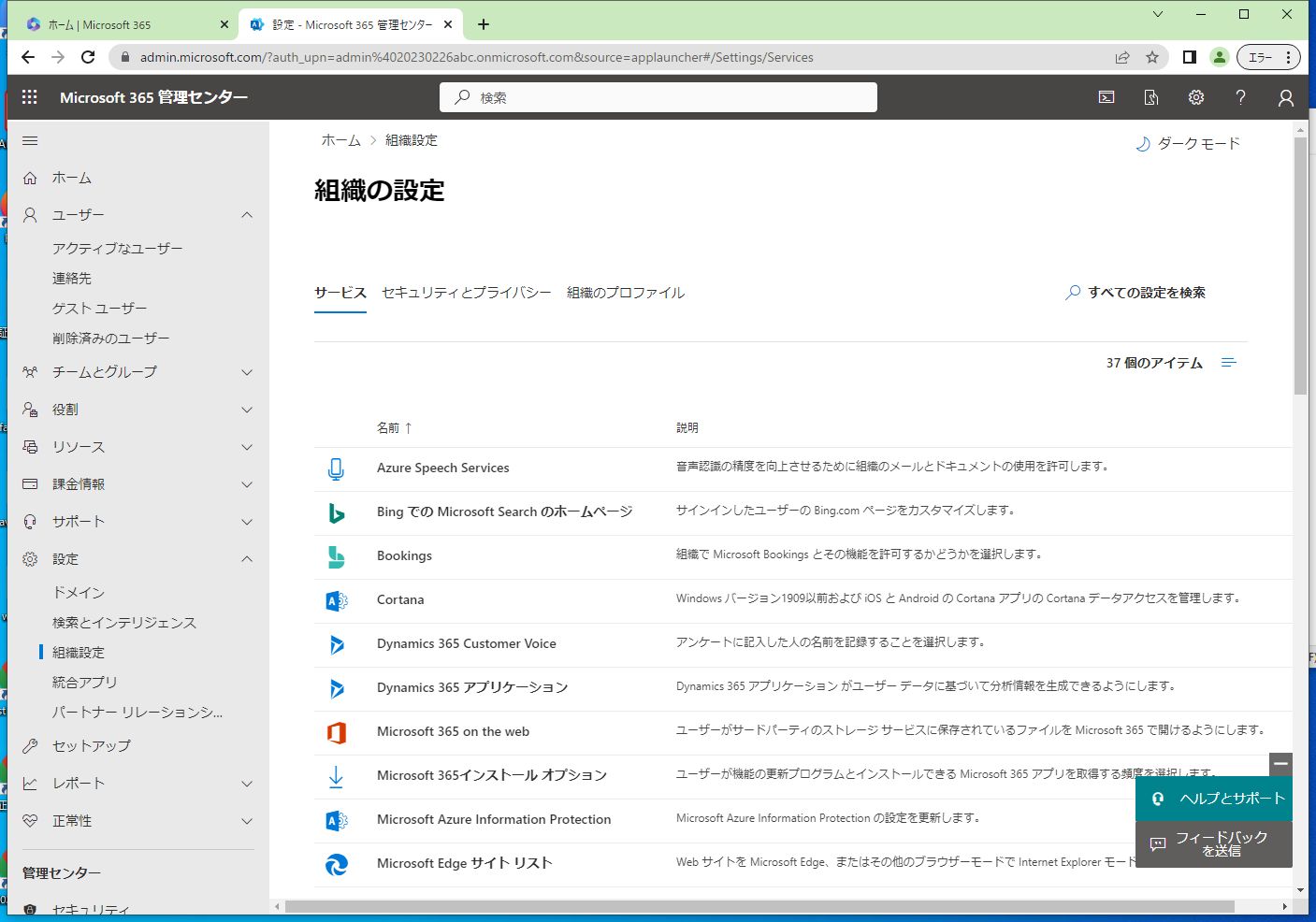Image resolution: width=1316 pixels, height=922 pixels.
Task: Expand リソース section
Action: pos(247,447)
